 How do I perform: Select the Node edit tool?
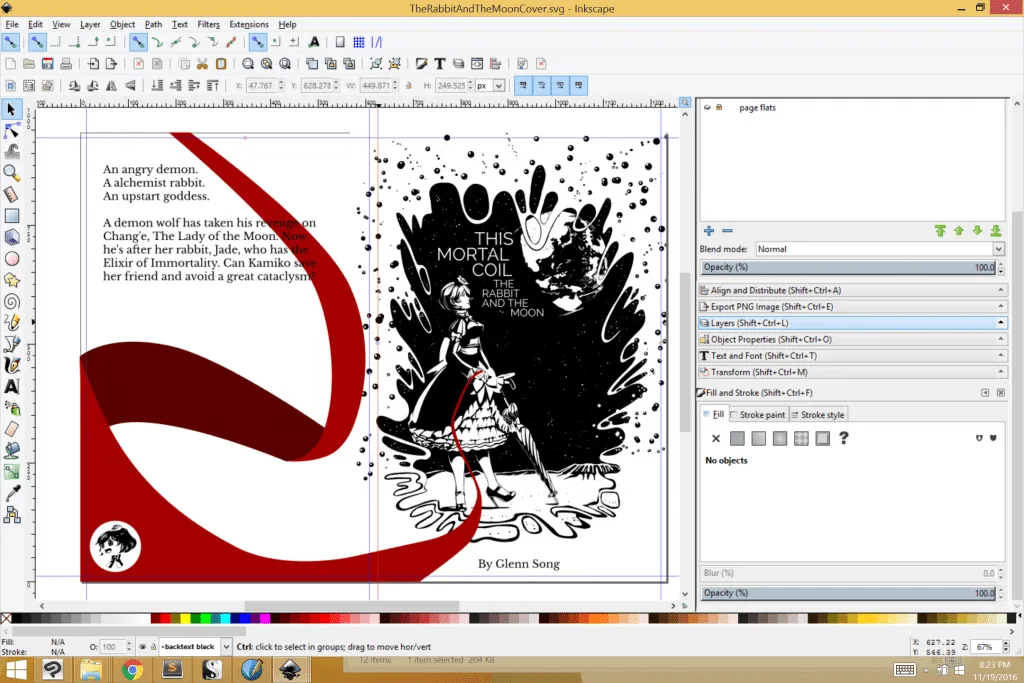click(x=12, y=130)
